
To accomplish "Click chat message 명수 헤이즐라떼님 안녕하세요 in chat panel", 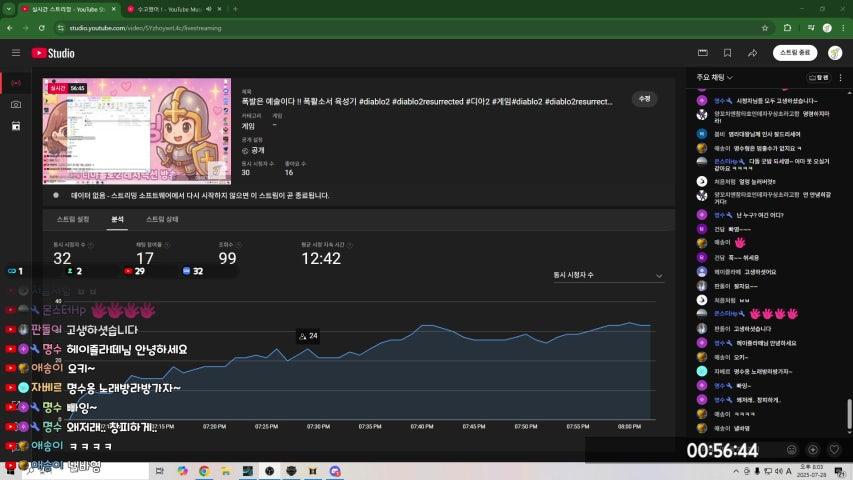I will (x=754, y=343).
